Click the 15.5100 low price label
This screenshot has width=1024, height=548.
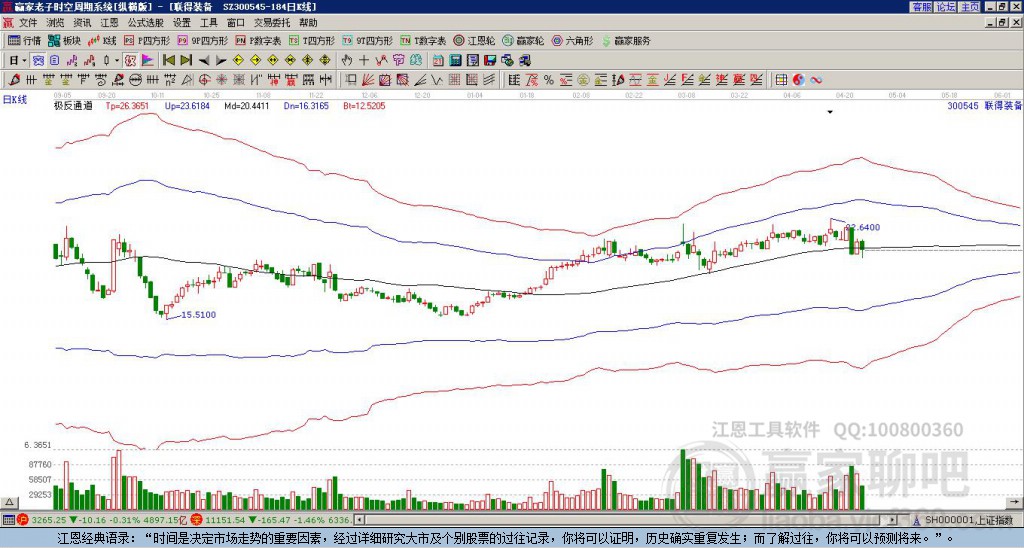[x=199, y=315]
